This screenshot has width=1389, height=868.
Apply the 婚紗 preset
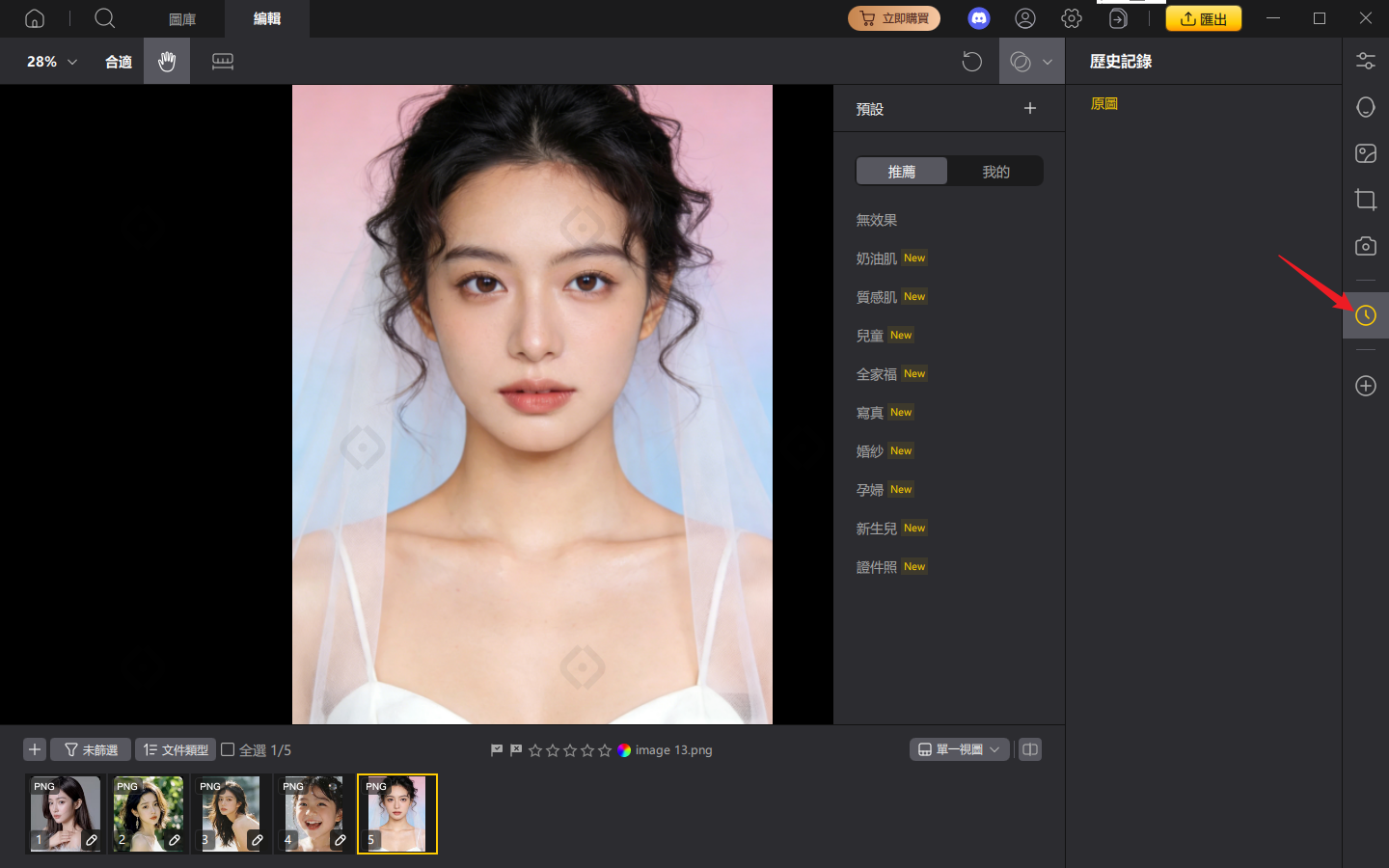[x=870, y=451]
